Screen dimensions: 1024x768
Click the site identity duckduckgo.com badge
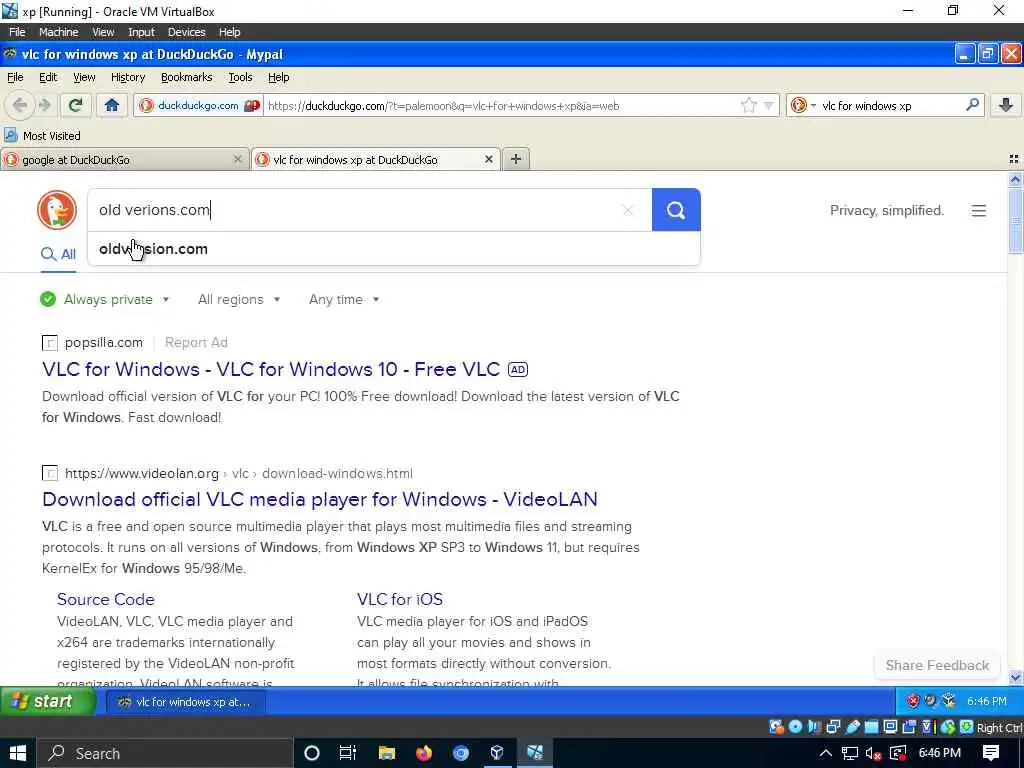click(x=199, y=105)
